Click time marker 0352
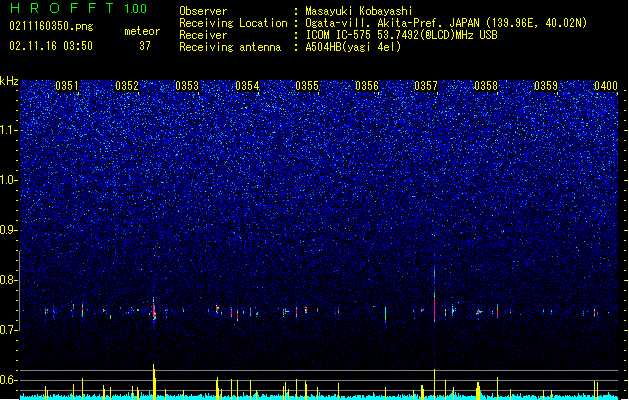The height and width of the screenshot is (400, 629). click(127, 86)
